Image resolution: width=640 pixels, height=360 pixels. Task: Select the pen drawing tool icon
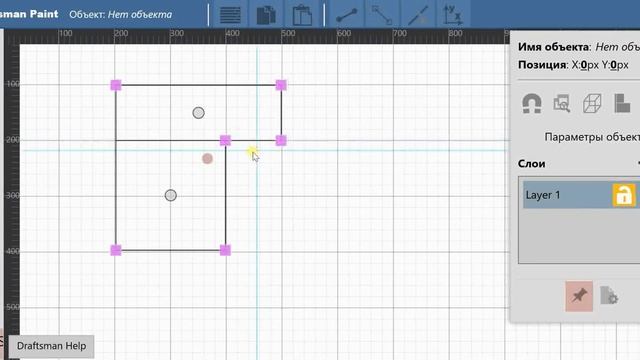[418, 15]
